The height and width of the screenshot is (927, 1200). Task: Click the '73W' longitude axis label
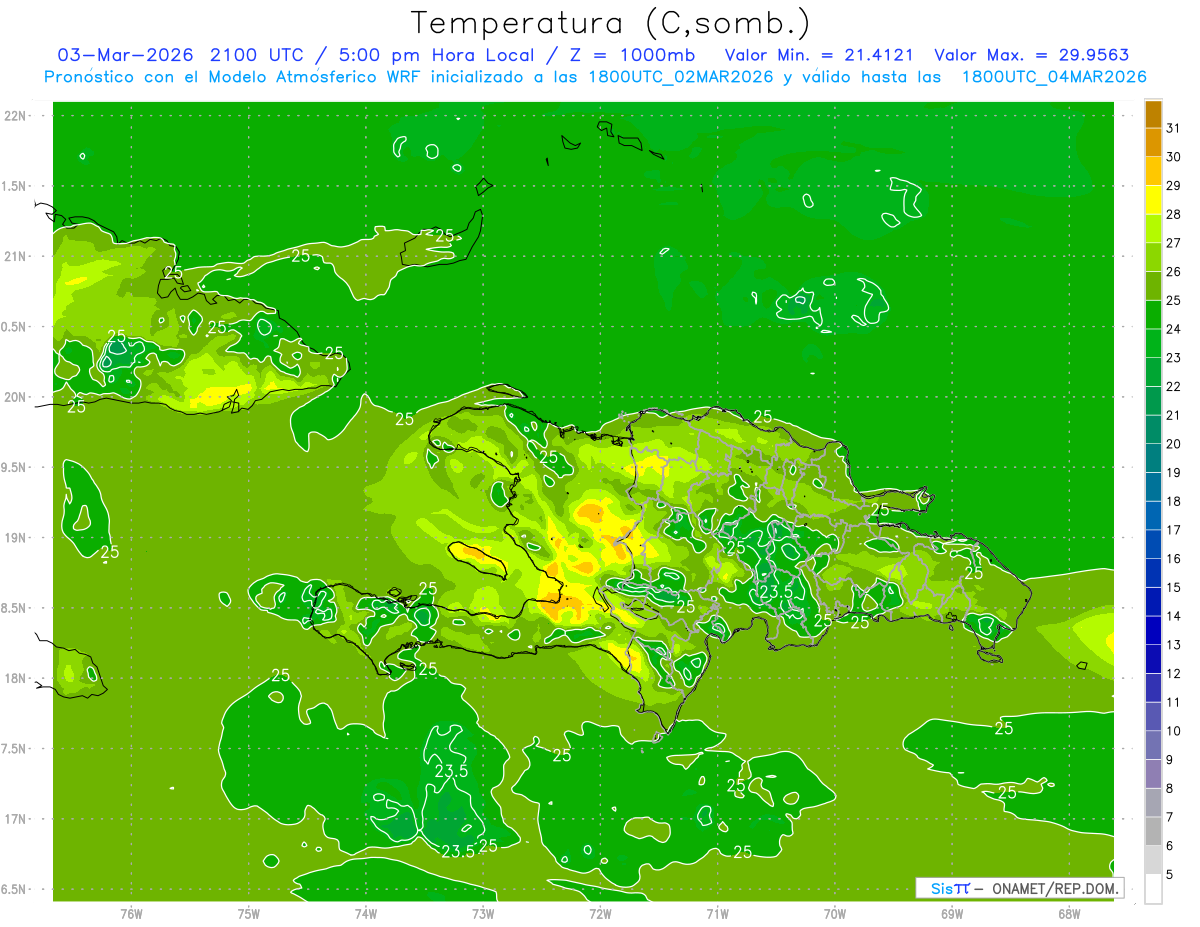[x=483, y=913]
